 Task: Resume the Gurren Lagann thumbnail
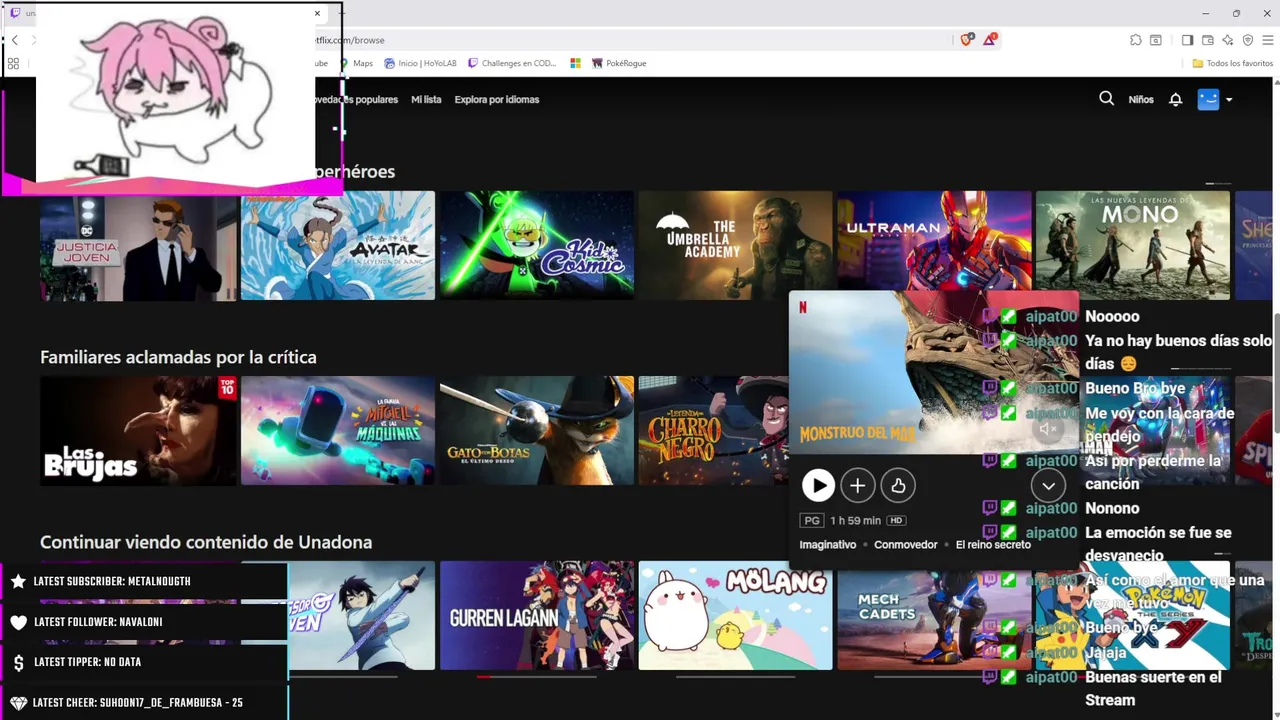click(537, 615)
